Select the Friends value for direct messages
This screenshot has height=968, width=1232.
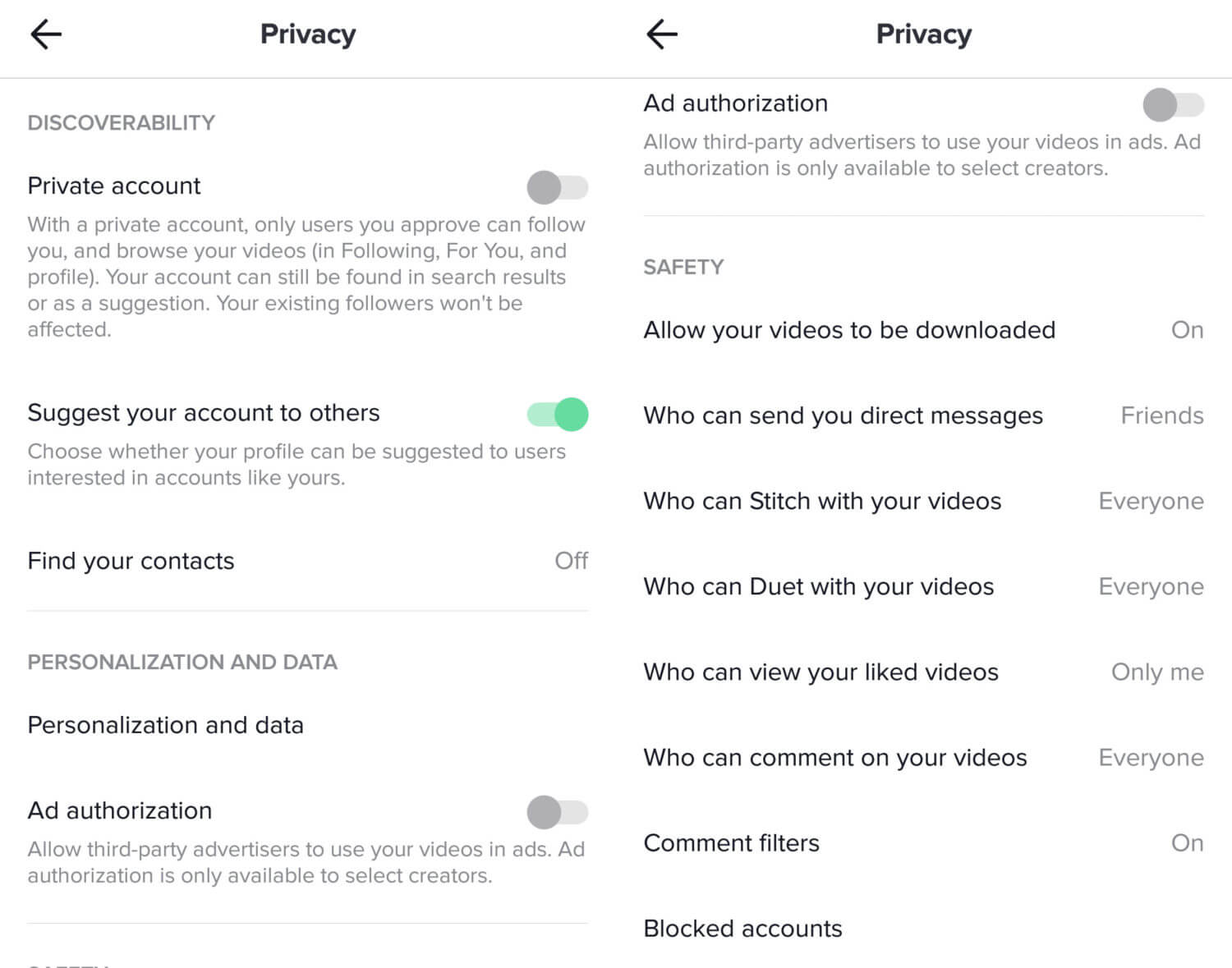(1161, 415)
